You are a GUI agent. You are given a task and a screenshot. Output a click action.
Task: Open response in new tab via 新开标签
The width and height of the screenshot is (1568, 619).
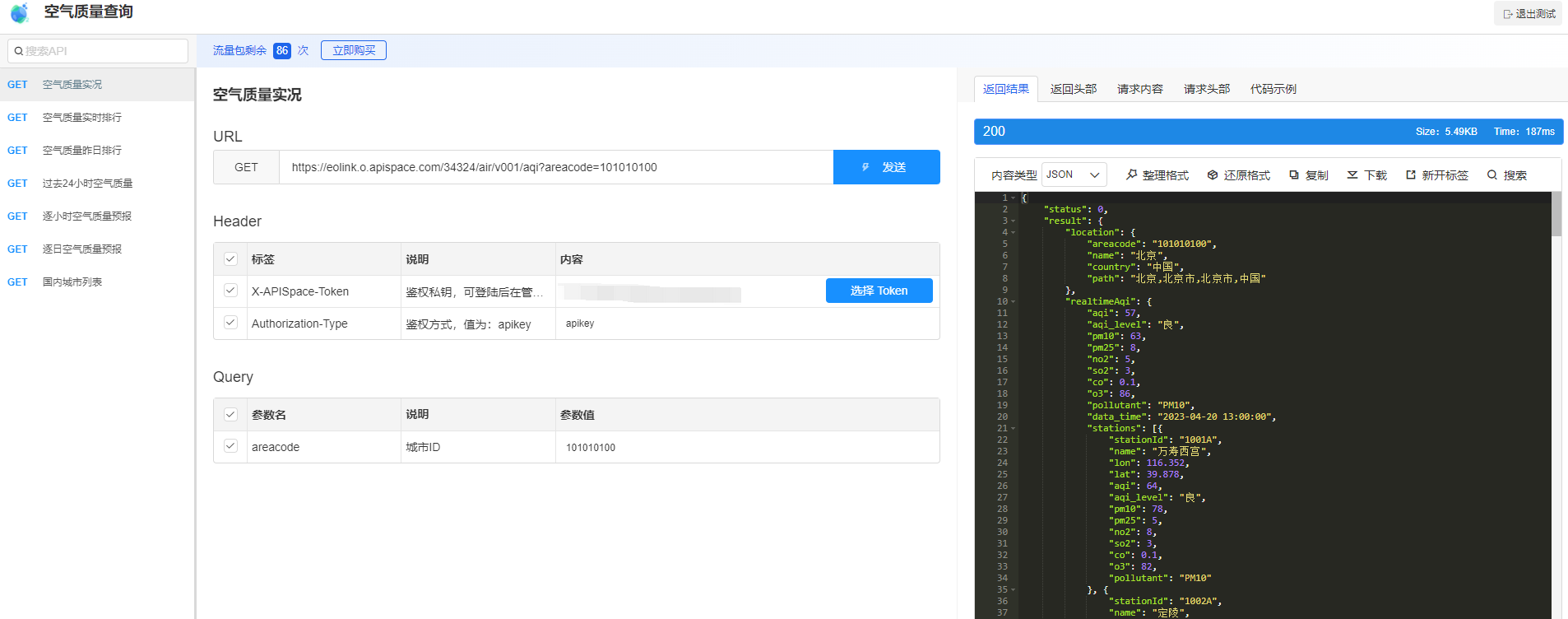pos(1437,175)
